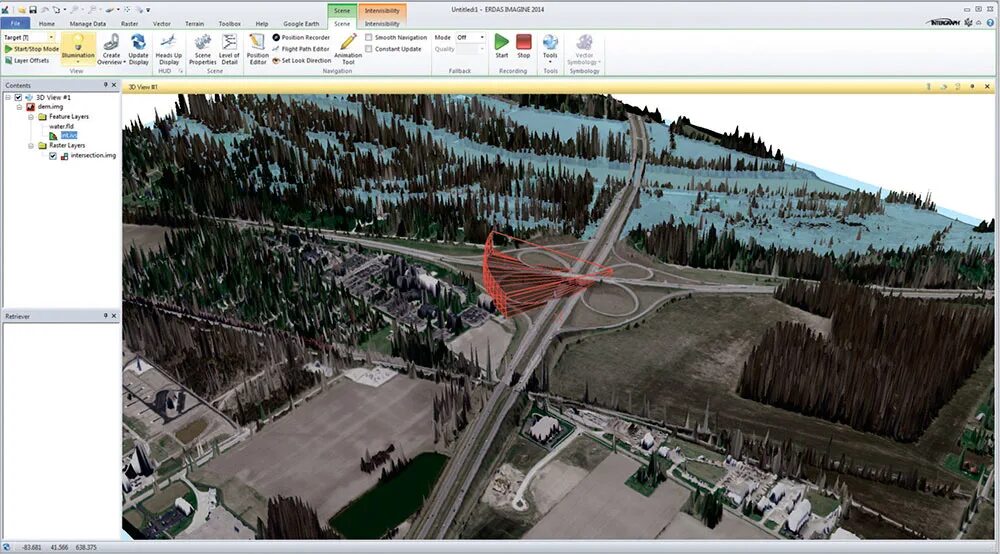Click the Create Overview icon
Image resolution: width=1000 pixels, height=554 pixels.
[x=111, y=43]
